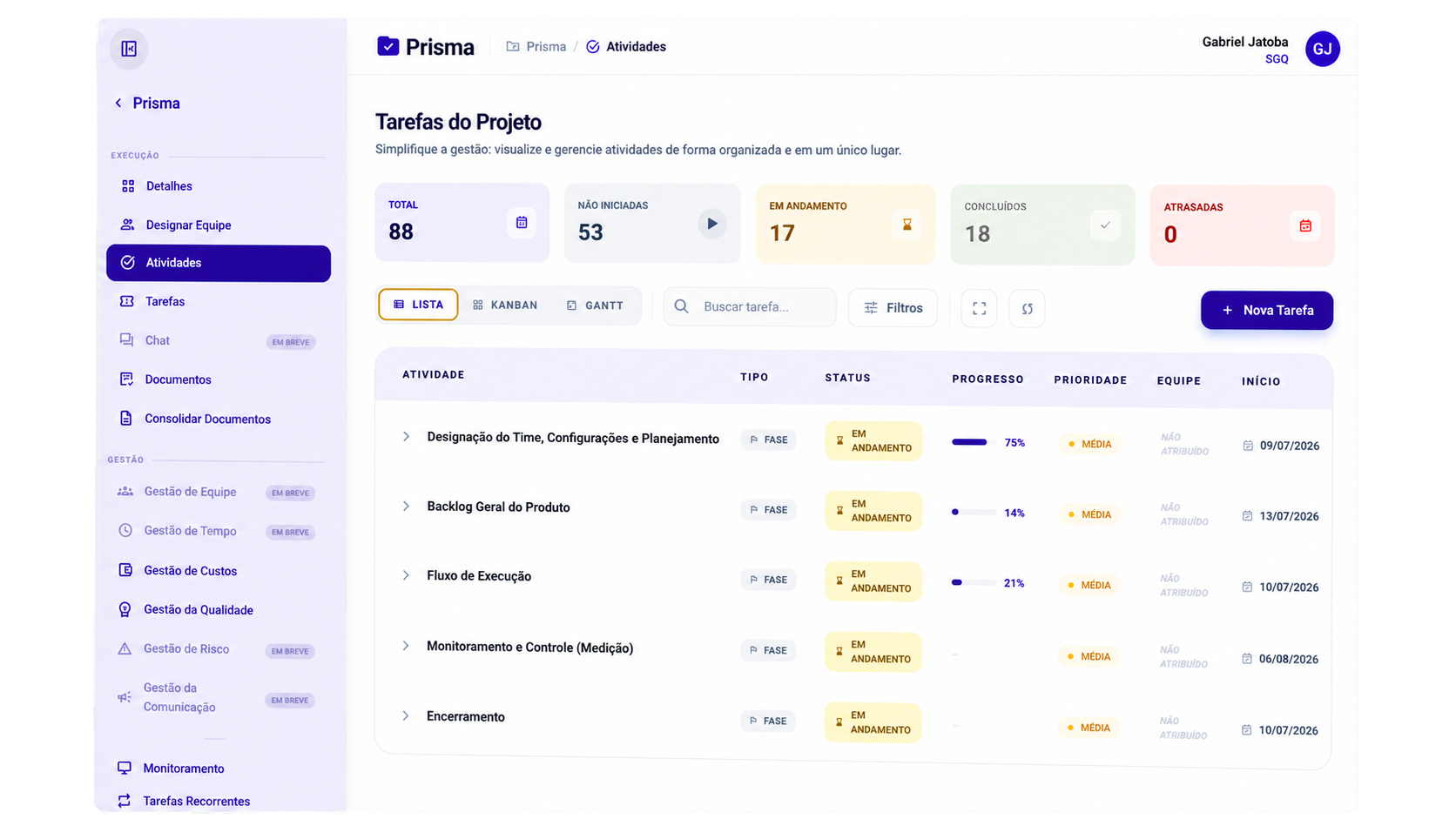The width and height of the screenshot is (1456, 819).
Task: Click the folder icon in the breadcrumb
Action: pos(513,46)
